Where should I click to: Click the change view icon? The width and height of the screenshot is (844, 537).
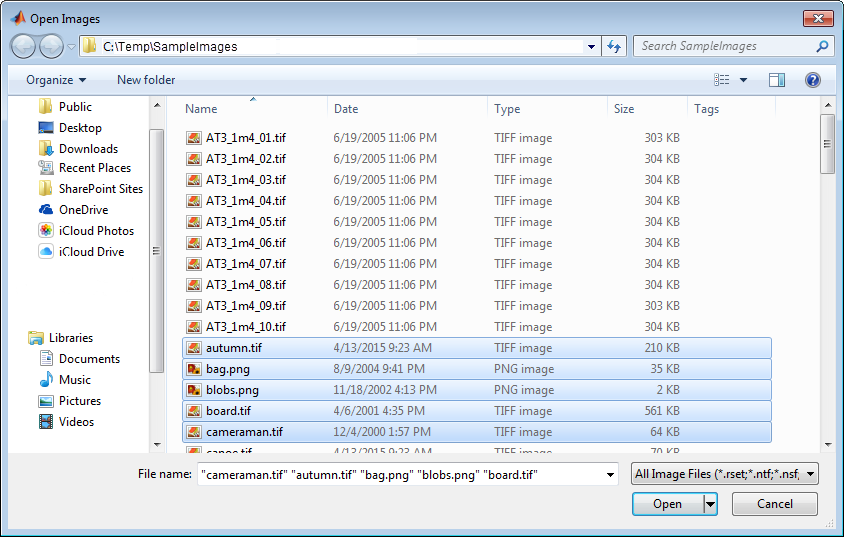[x=721, y=80]
